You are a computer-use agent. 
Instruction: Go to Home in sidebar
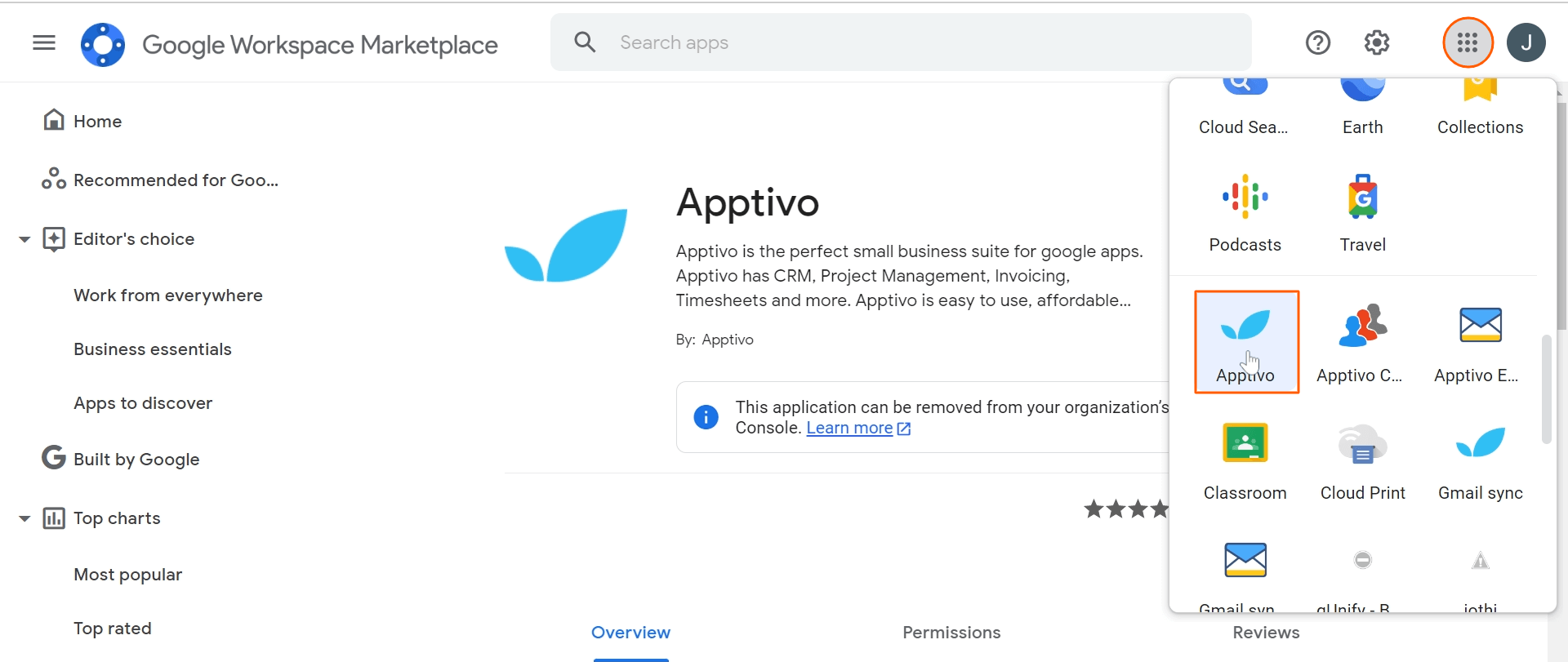[x=97, y=121]
